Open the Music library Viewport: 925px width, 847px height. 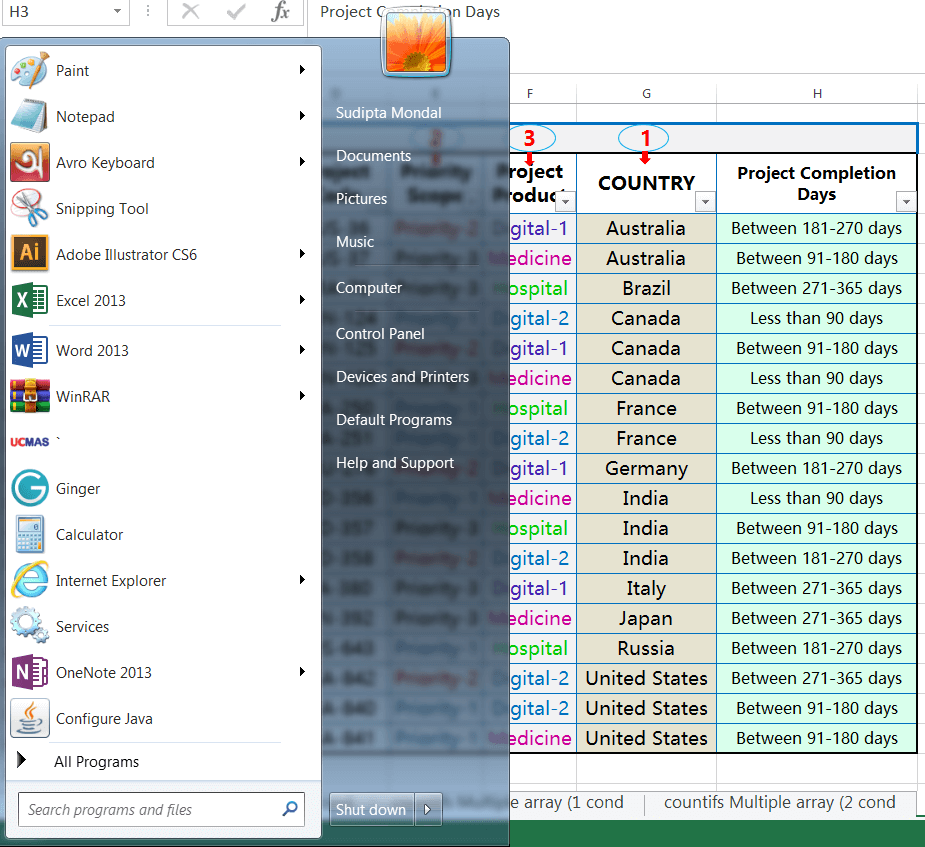click(x=355, y=242)
